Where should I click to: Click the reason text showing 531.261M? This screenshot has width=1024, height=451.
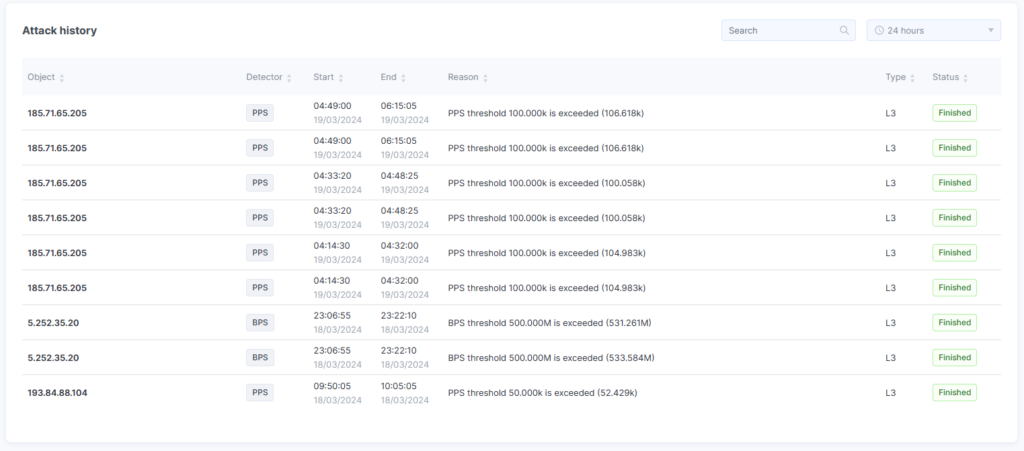pos(549,322)
